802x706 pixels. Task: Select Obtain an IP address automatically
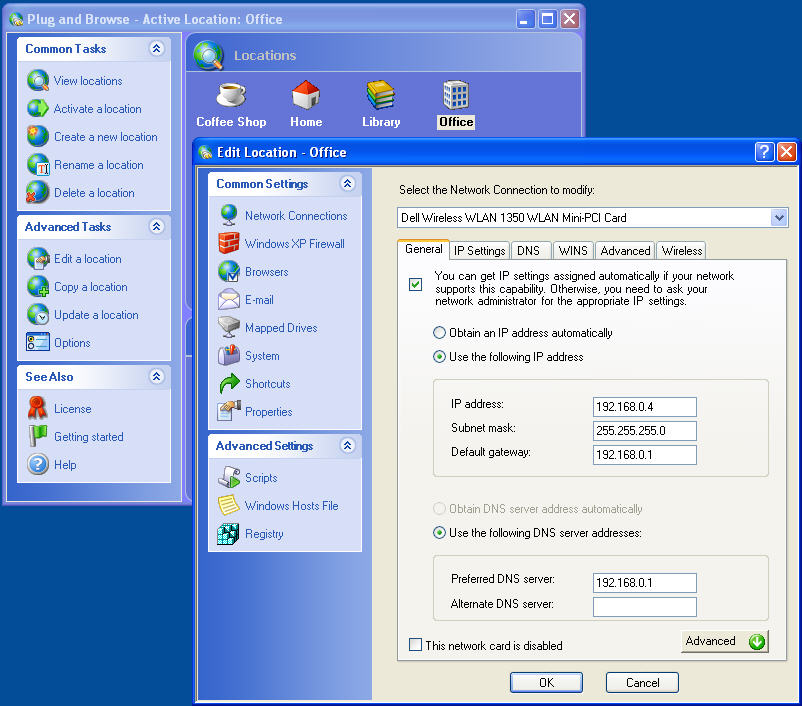coord(439,333)
